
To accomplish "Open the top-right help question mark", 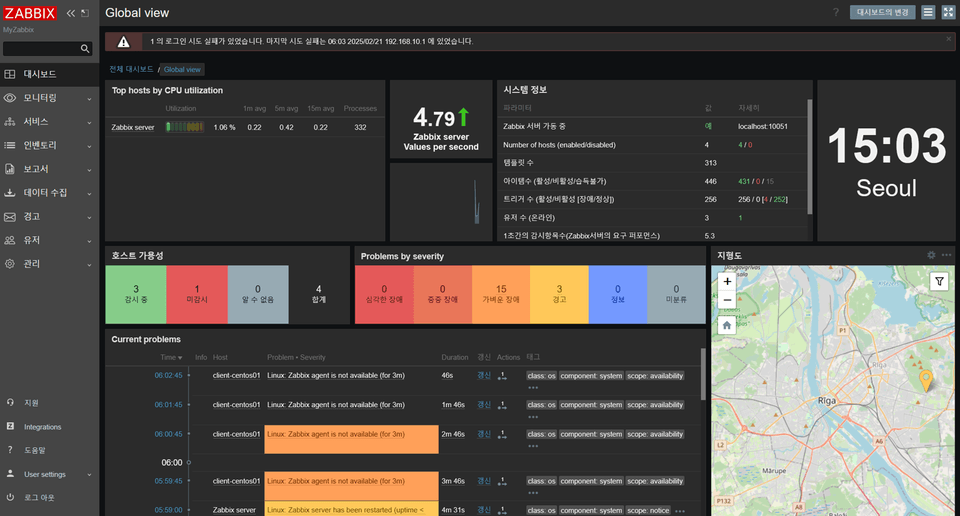I will pos(836,12).
